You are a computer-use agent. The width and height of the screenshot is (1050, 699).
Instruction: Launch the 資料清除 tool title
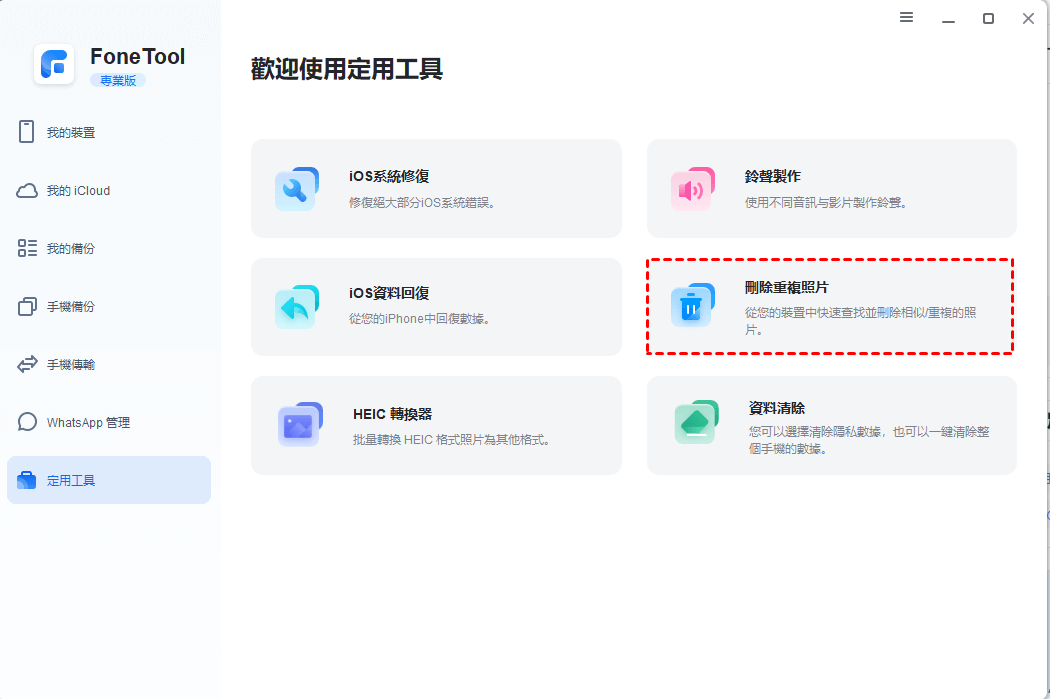777,408
